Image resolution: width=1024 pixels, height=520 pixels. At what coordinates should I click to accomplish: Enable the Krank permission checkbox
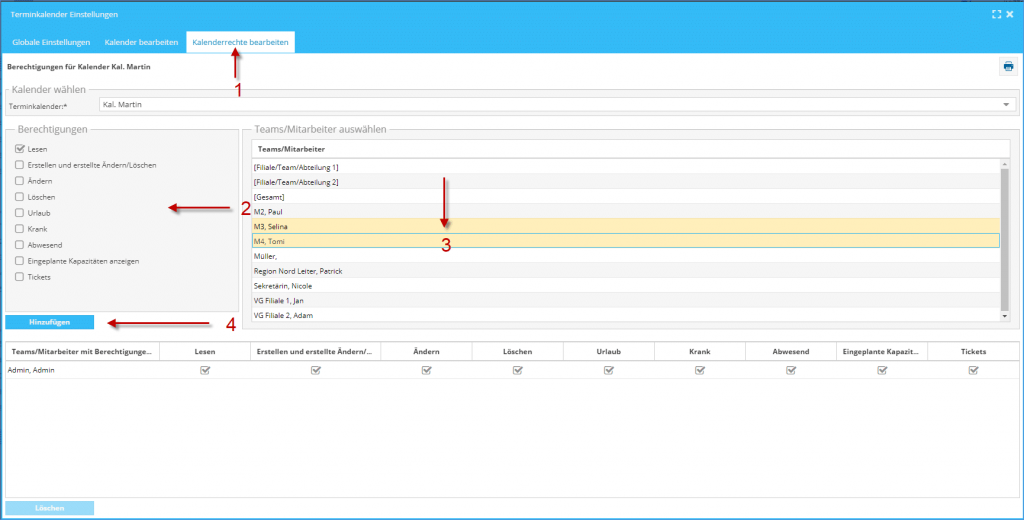click(x=20, y=229)
